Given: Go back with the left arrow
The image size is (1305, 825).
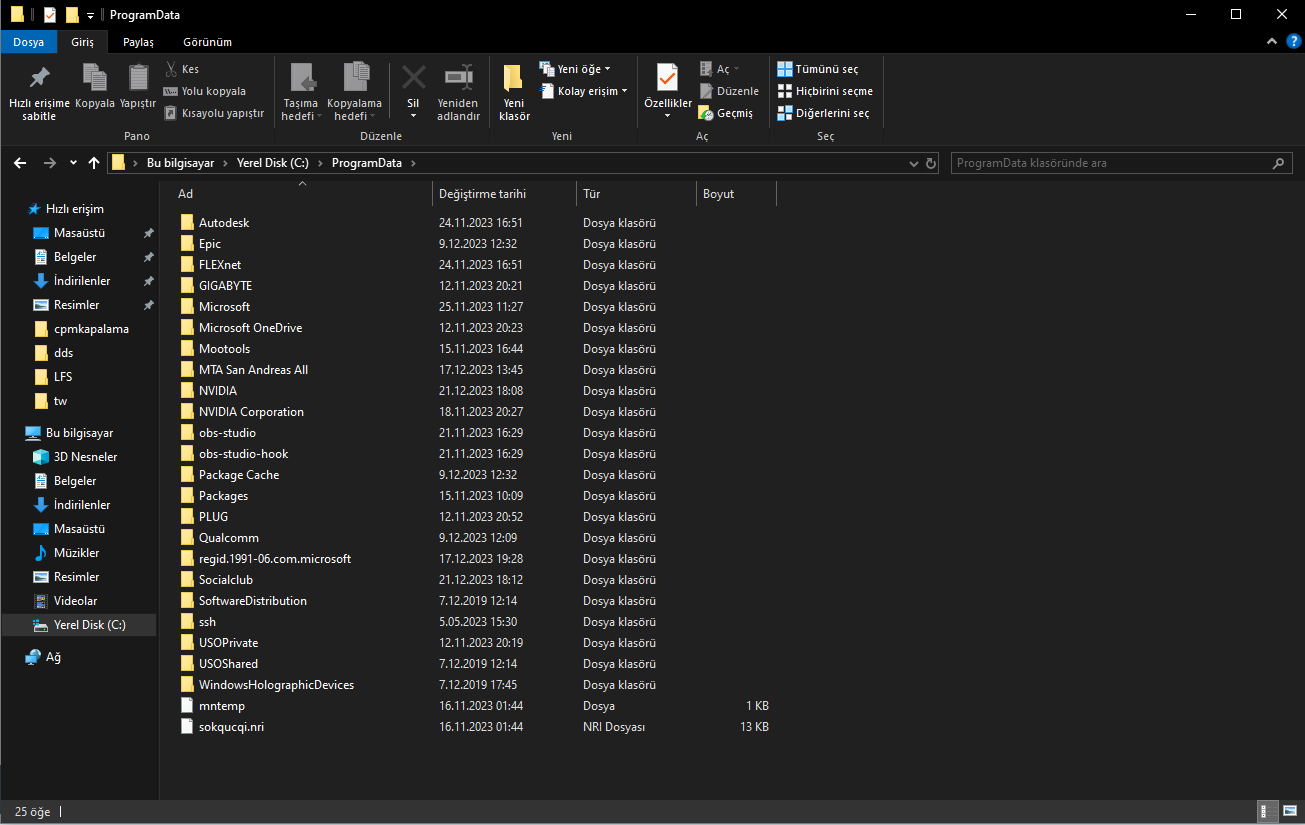Looking at the screenshot, I should point(21,163).
